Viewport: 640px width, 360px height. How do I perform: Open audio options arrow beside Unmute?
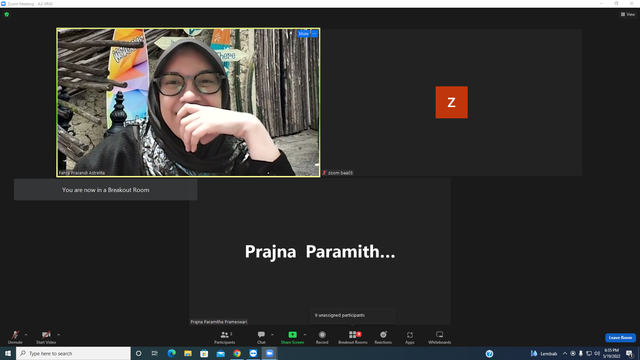point(26,335)
